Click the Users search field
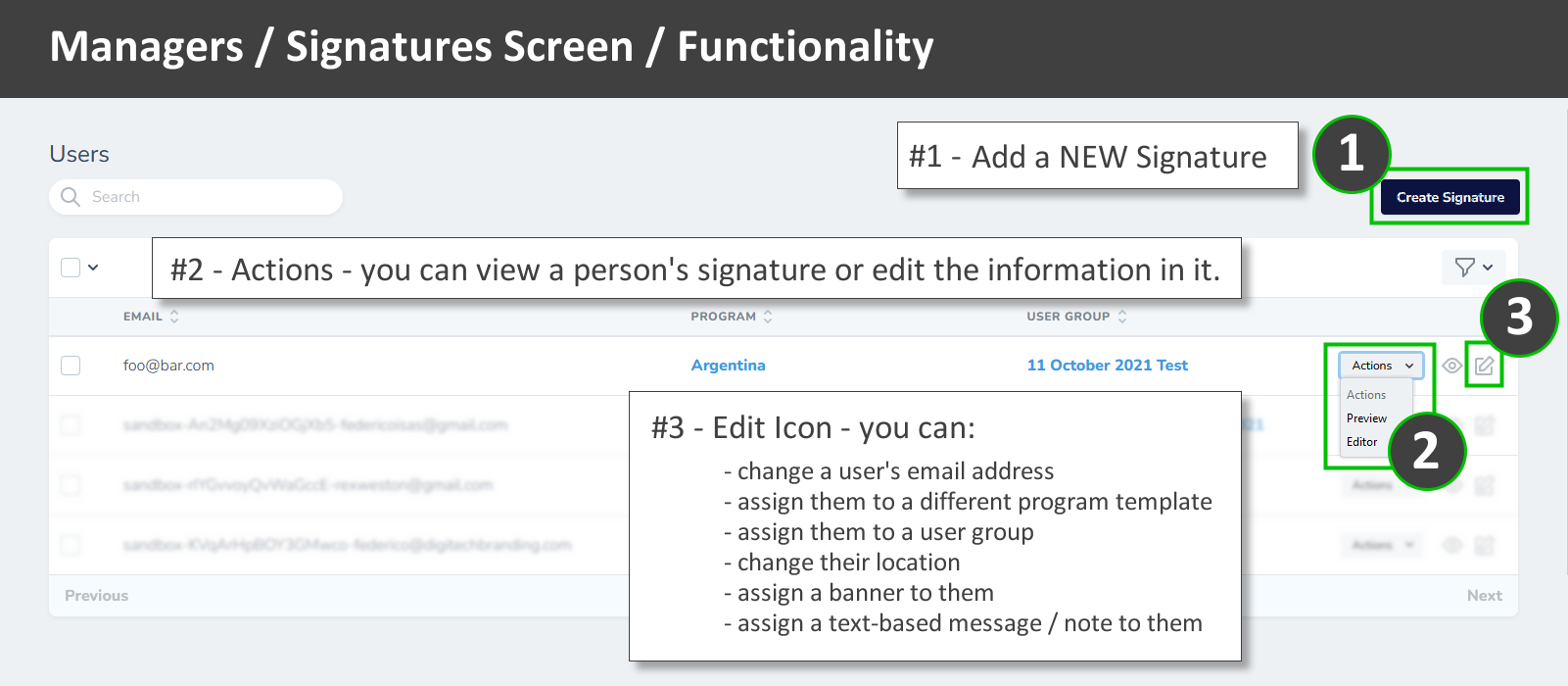Image resolution: width=1568 pixels, height=686 pixels. tap(196, 197)
